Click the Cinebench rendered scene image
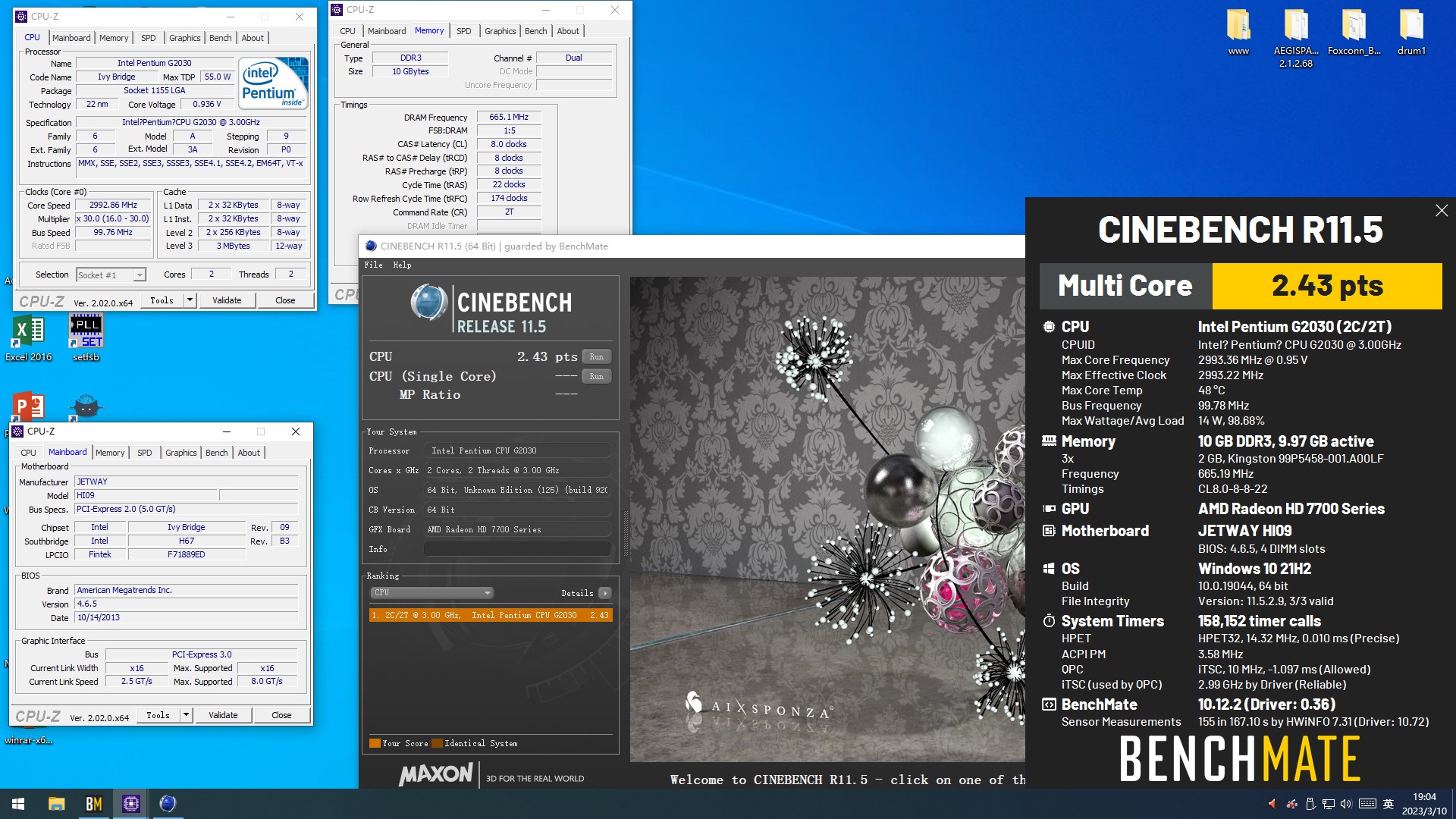Screen dimensions: 1456x819 click(827, 519)
